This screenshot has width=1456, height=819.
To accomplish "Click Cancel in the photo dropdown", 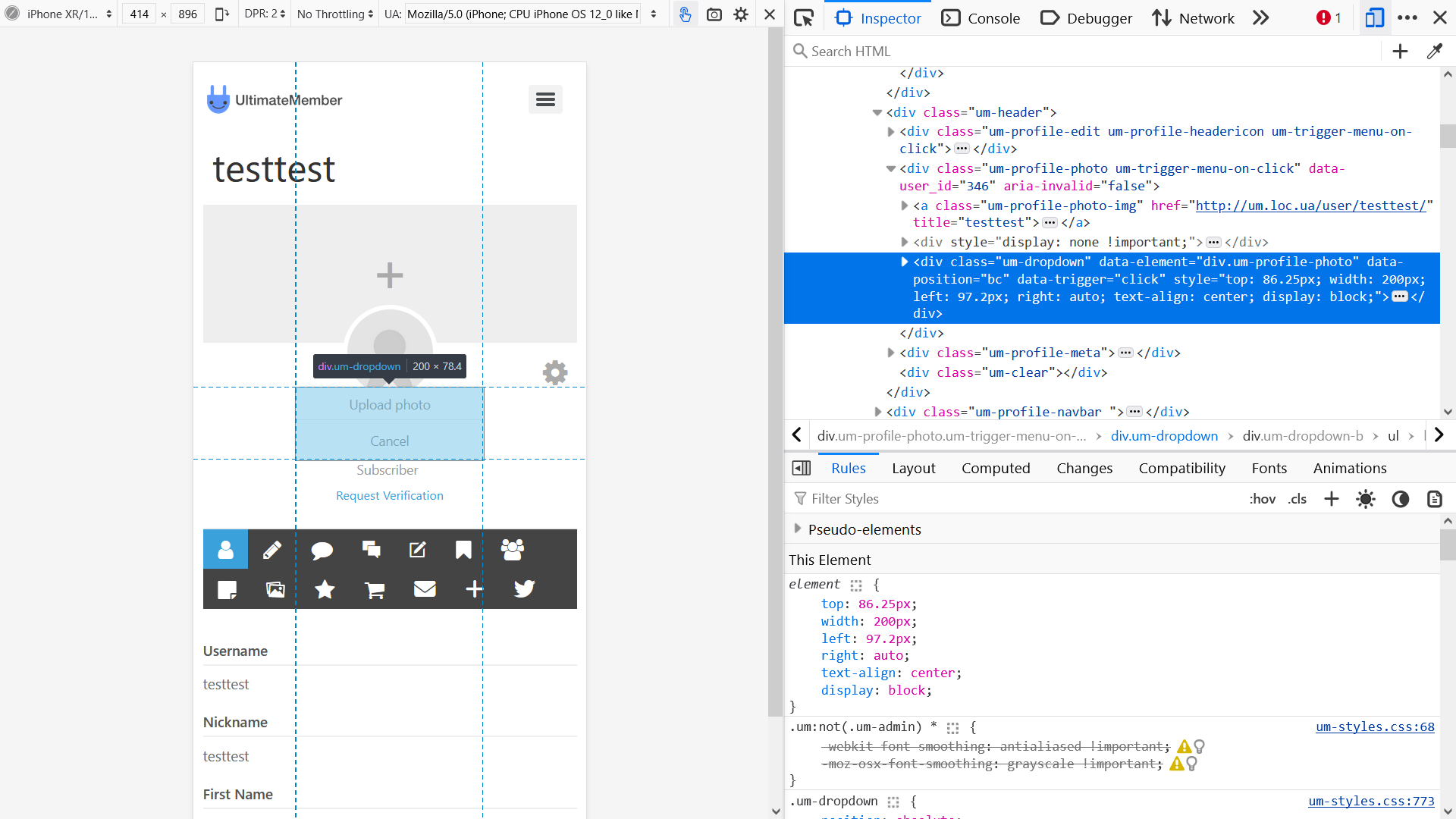I will [390, 441].
